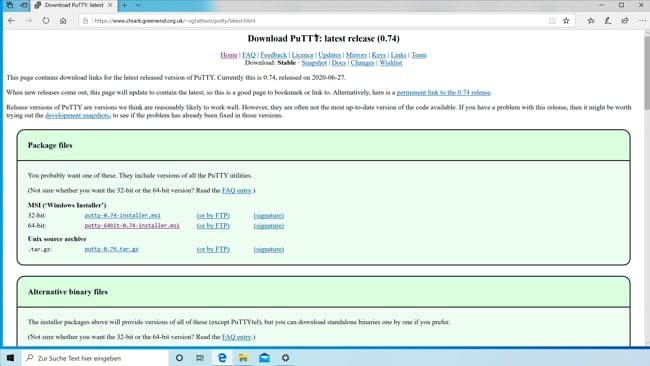Click the add notes pen icon

pyautogui.click(x=608, y=21)
